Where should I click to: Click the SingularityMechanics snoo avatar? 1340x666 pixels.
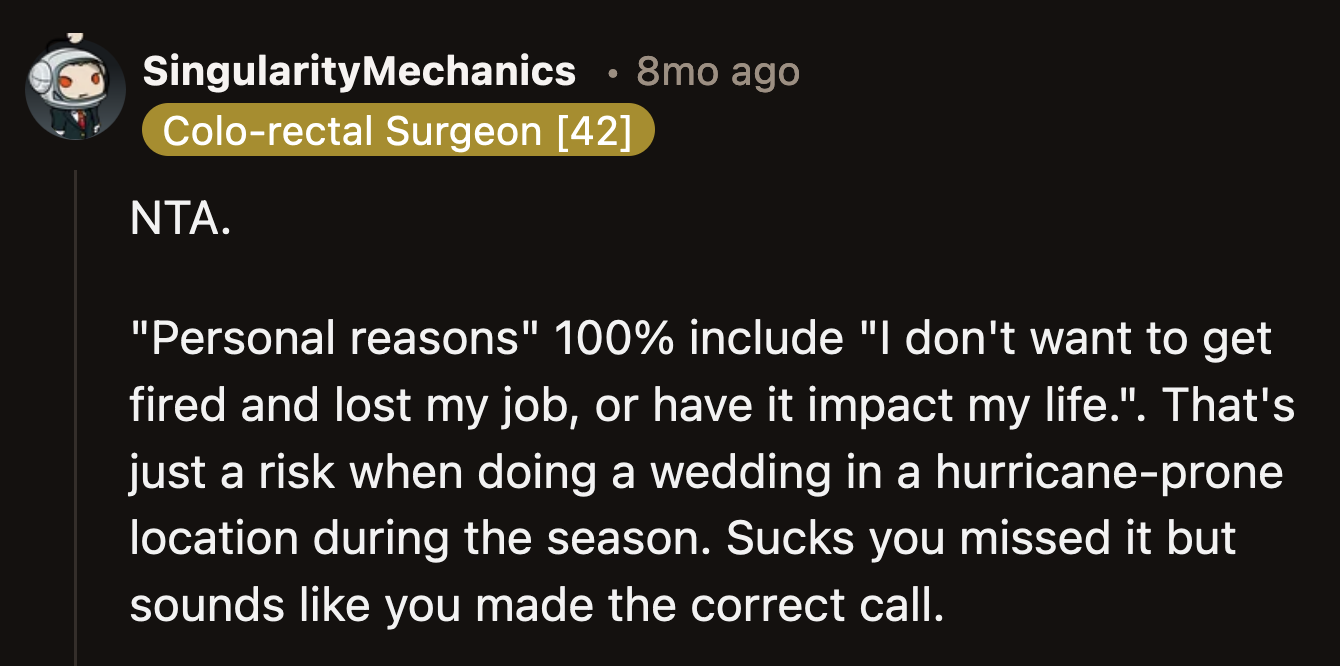click(x=74, y=91)
